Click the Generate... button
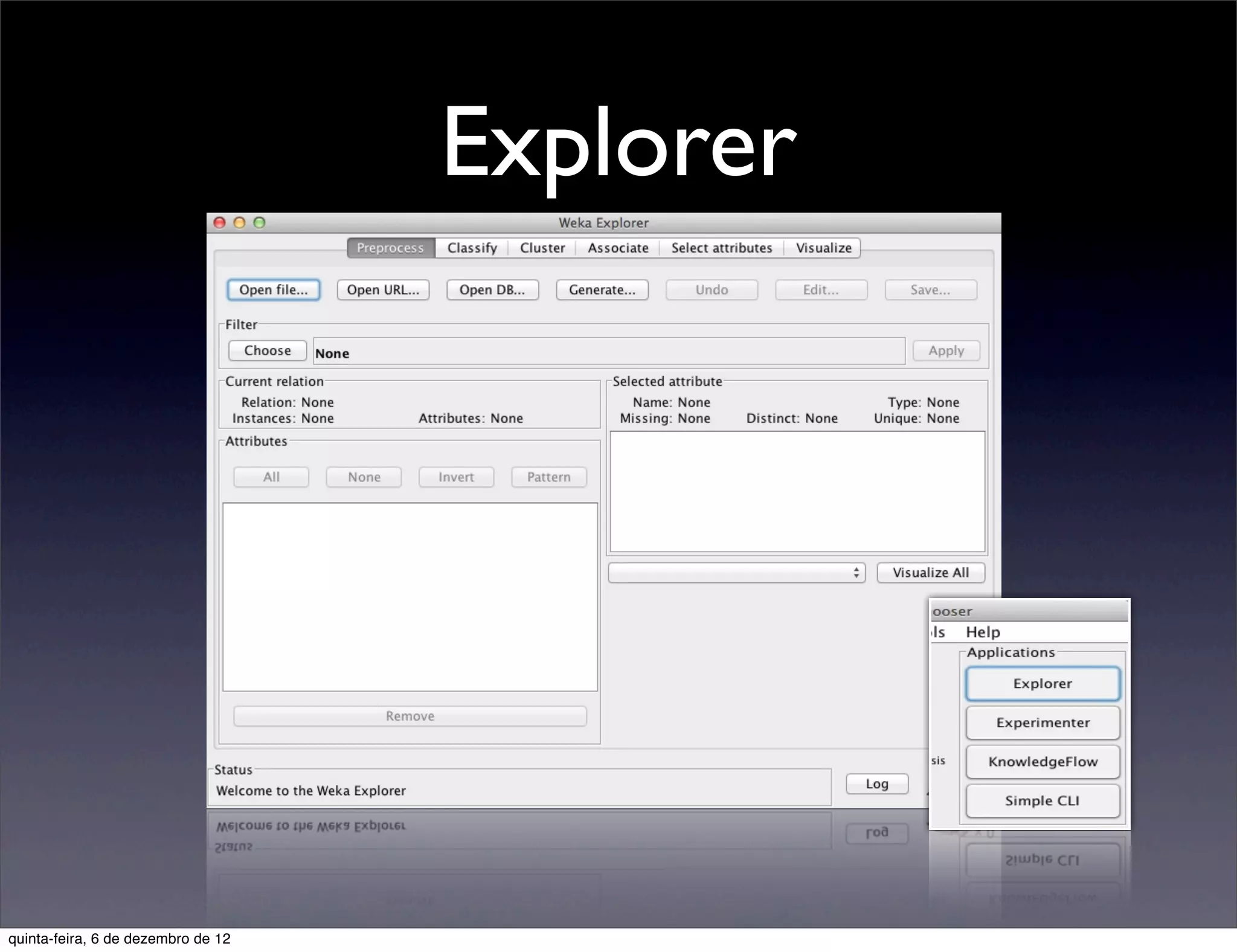This screenshot has width=1237, height=952. click(x=602, y=290)
